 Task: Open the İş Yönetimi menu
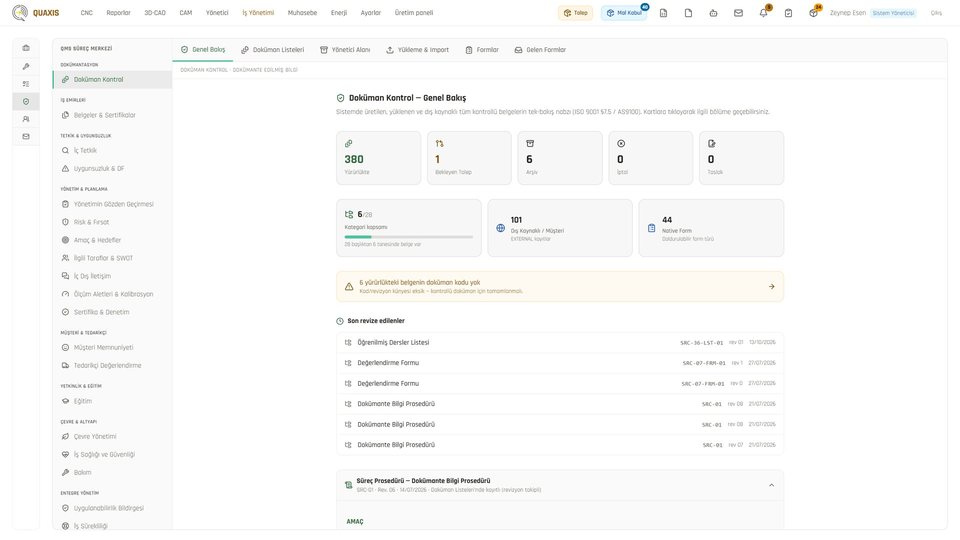coord(258,13)
